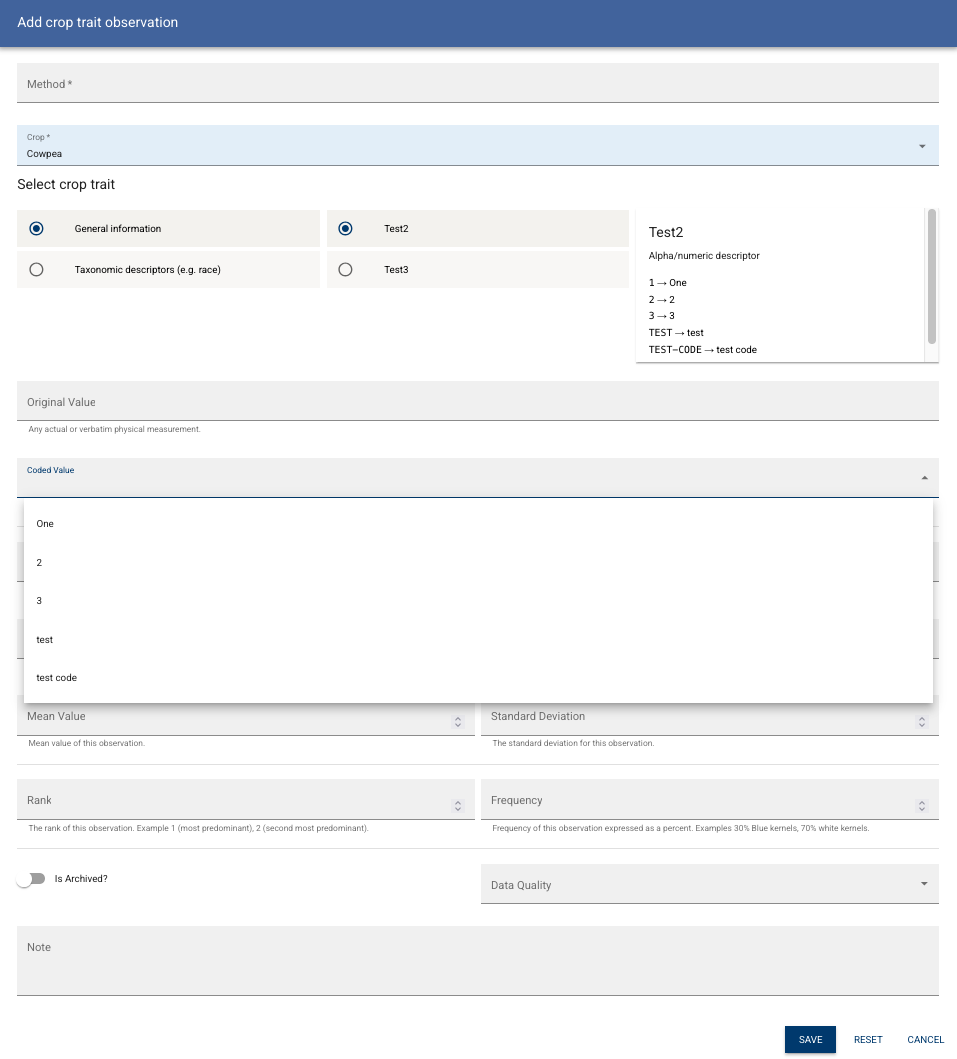Click the CANCEL link
The width and height of the screenshot is (957, 1059).
pos(925,1039)
